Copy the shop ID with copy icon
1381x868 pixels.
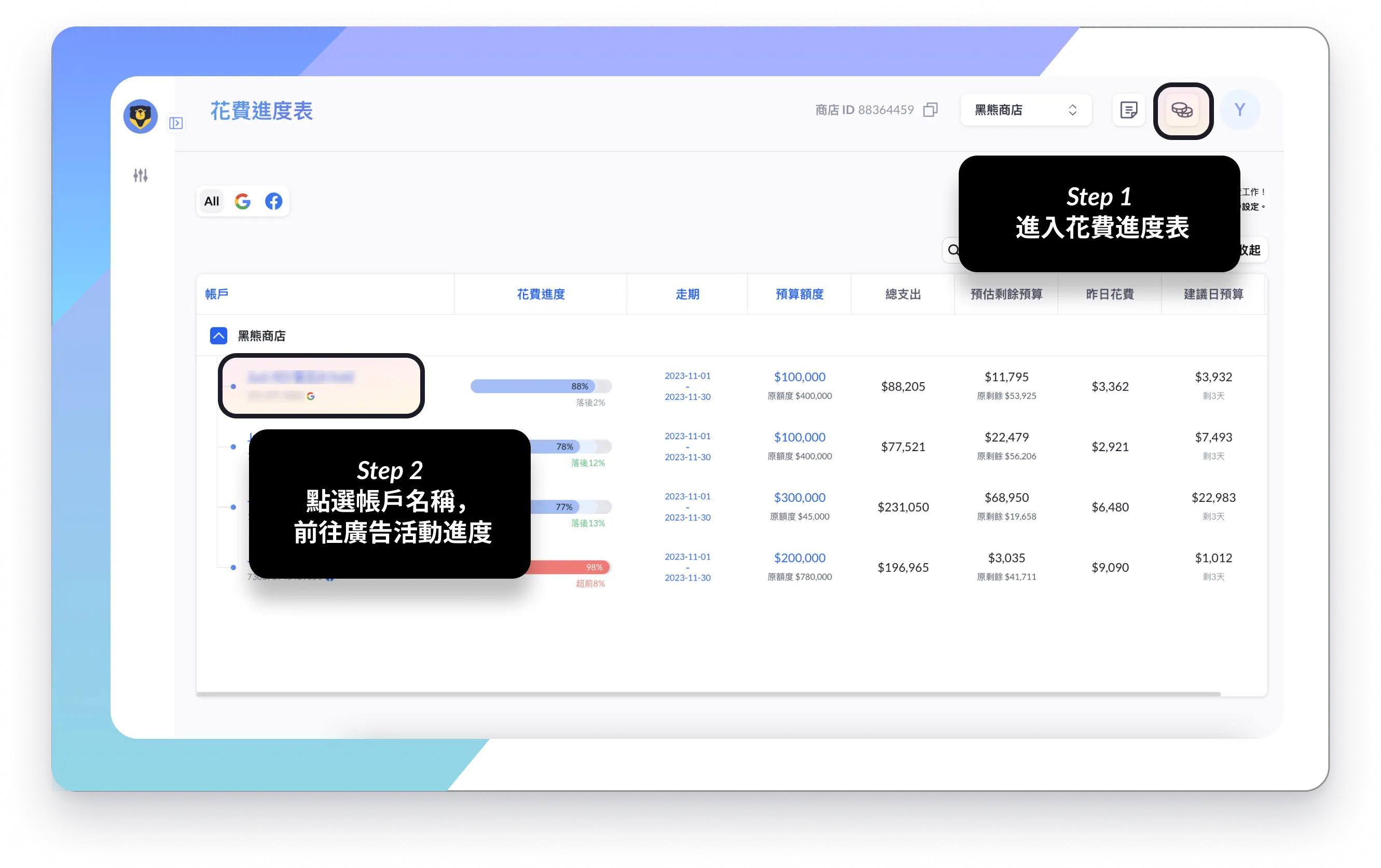pyautogui.click(x=930, y=109)
